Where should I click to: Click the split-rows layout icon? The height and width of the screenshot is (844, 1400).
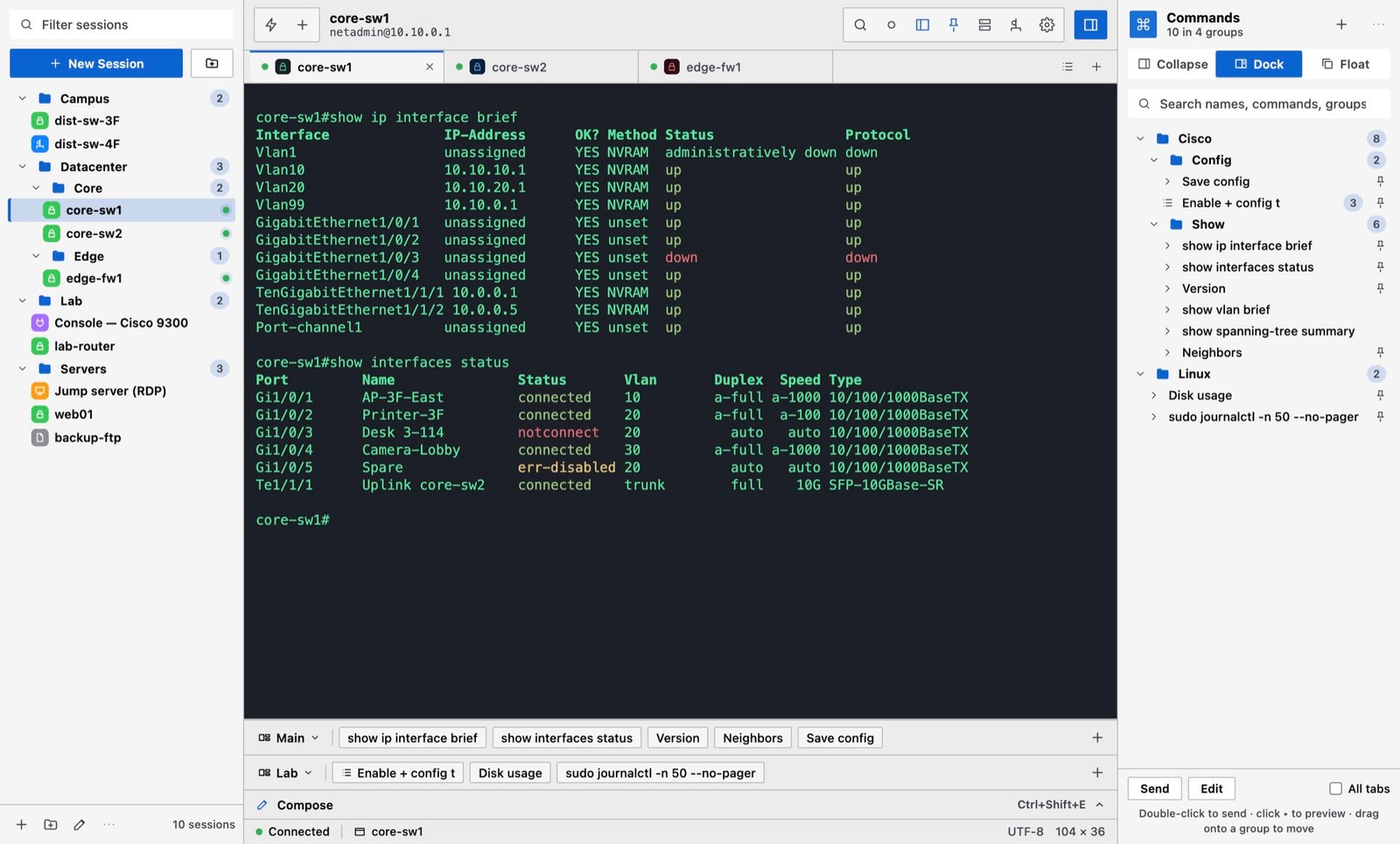(x=984, y=25)
